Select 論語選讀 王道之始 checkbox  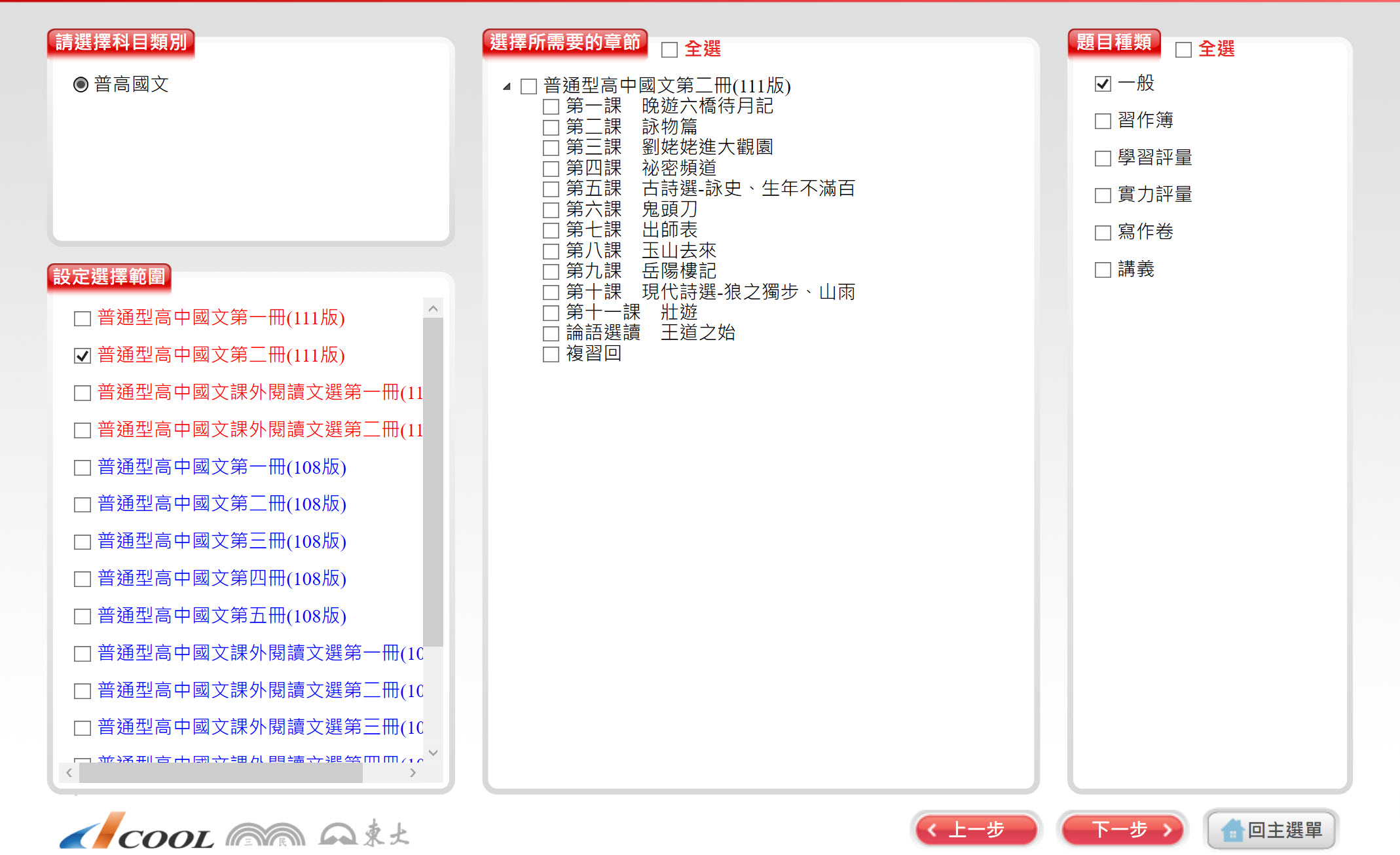tap(551, 333)
